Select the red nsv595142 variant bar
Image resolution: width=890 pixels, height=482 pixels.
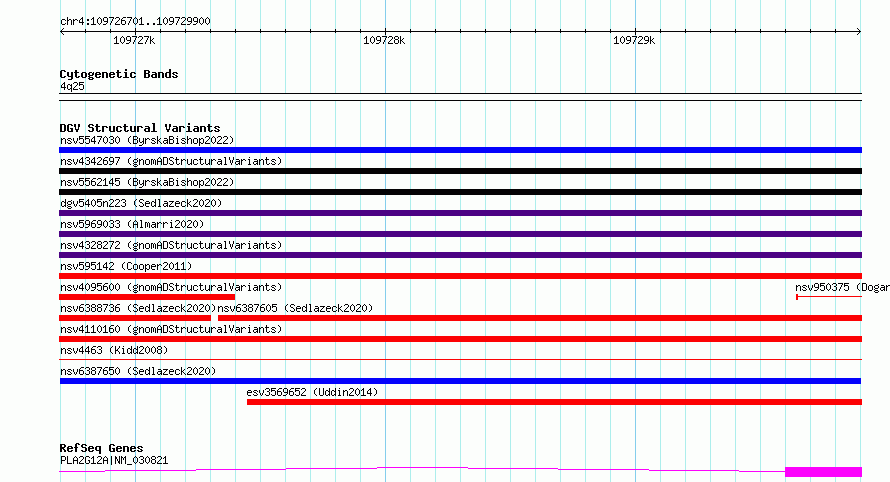[x=460, y=276]
